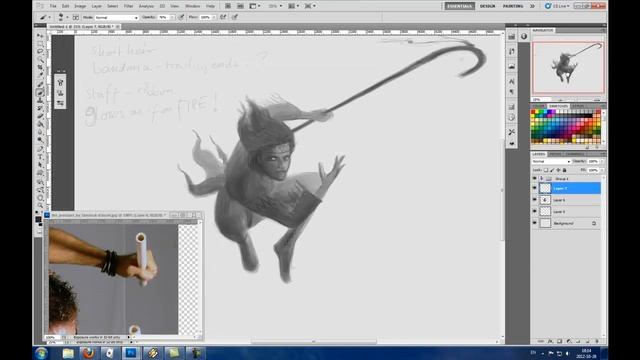640x360 pixels.
Task: Select the Rectangular Marquee tool
Action: [40, 44]
